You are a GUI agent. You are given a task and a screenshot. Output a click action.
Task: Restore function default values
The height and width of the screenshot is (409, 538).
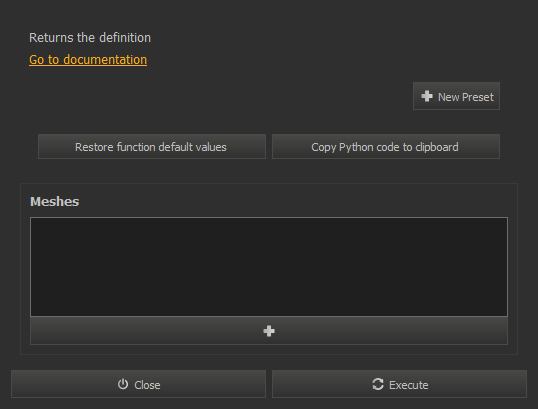(152, 147)
